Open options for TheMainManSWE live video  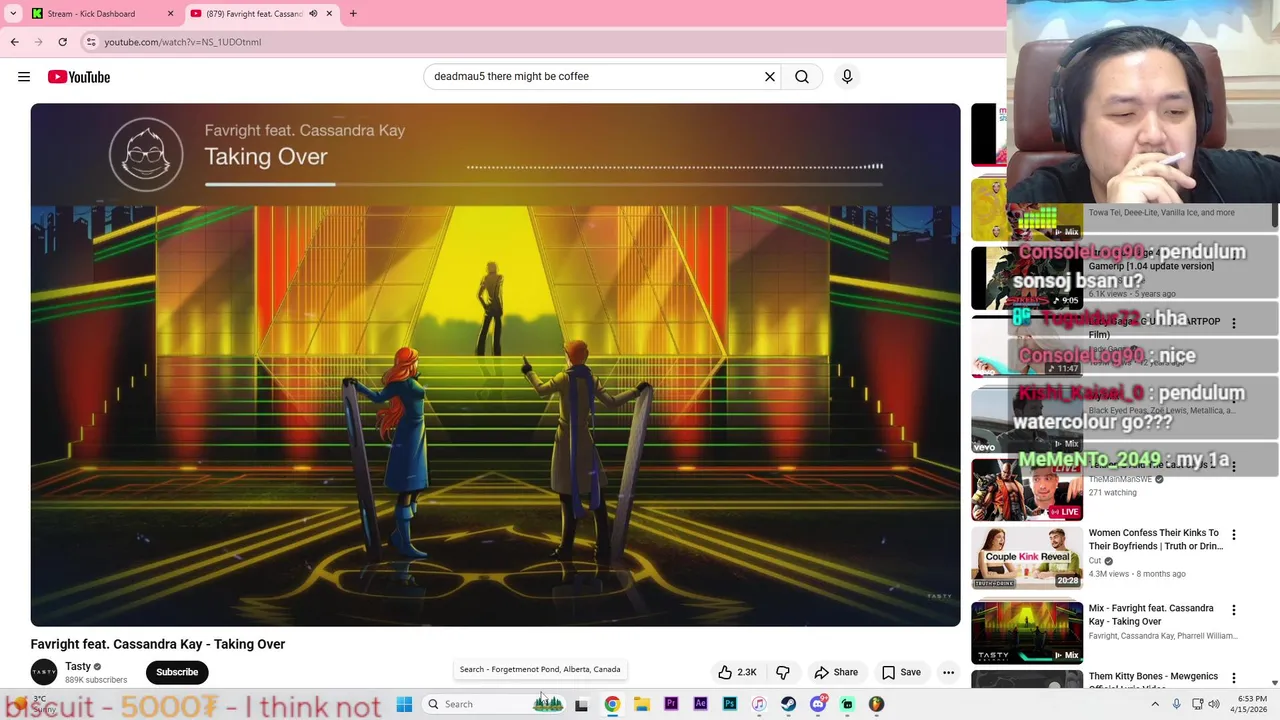1234,466
